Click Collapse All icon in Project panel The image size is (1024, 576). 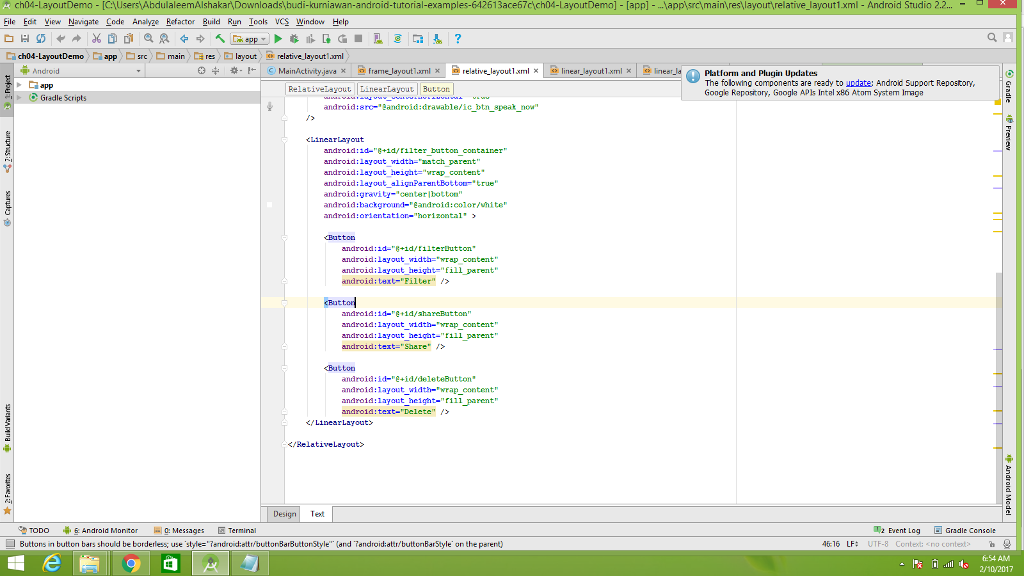216,71
